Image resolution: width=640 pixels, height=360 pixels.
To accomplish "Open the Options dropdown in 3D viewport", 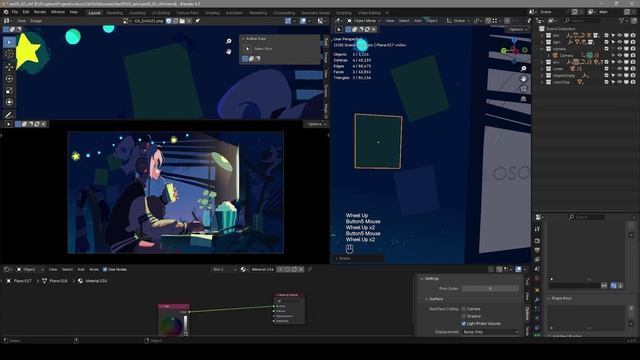I will click(x=518, y=29).
